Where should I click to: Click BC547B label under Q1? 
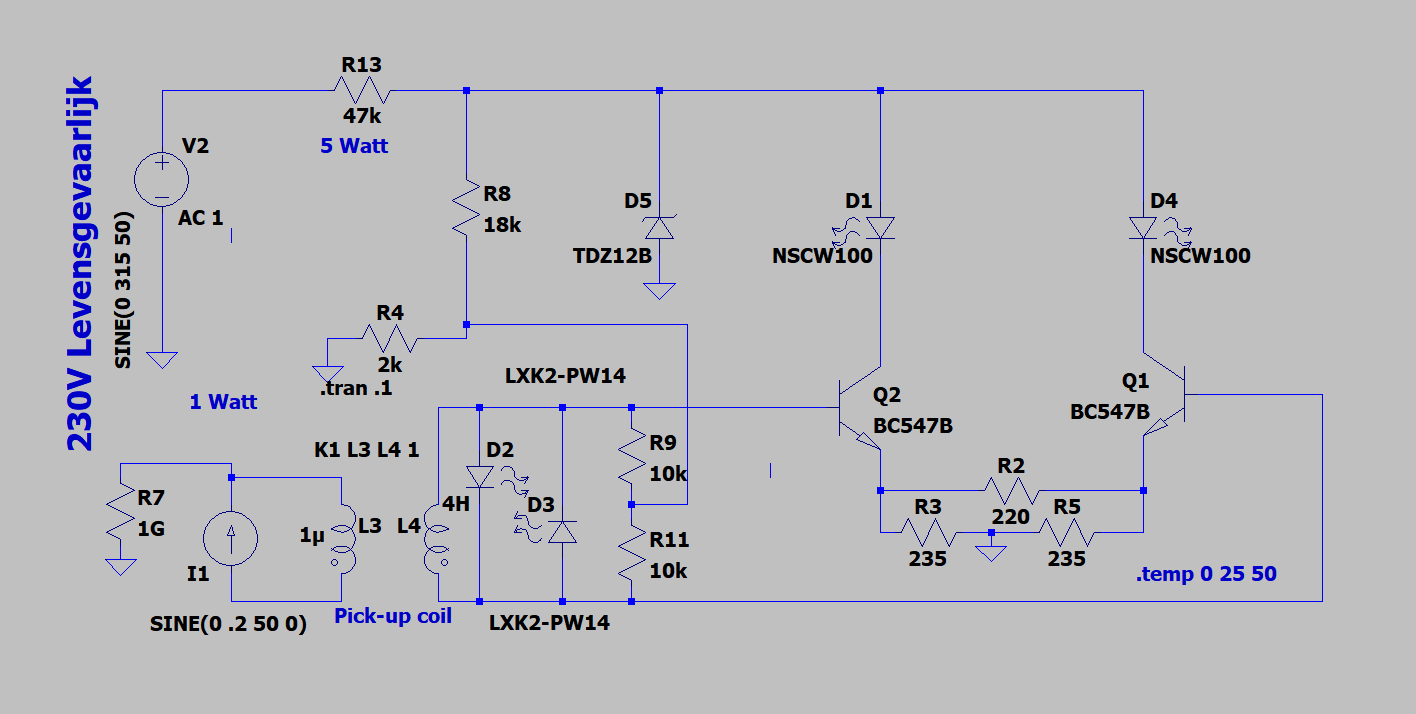[1110, 412]
